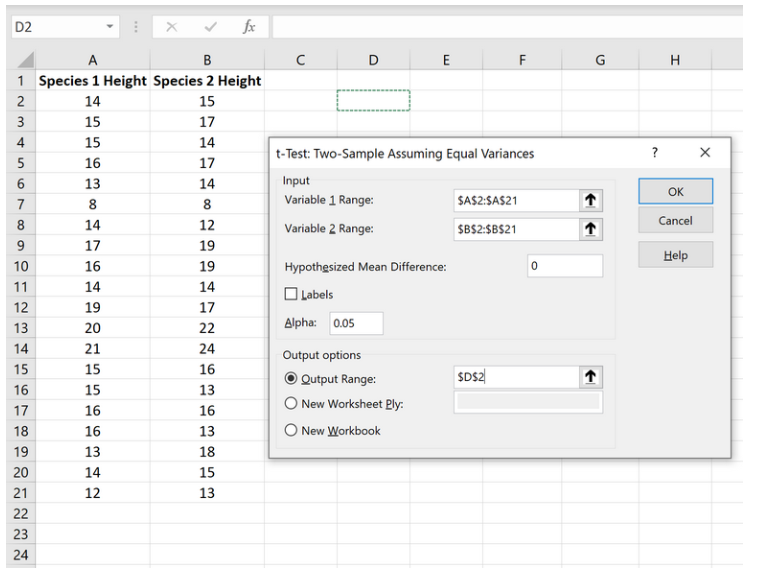Click the Output Range text field

[x=516, y=377]
